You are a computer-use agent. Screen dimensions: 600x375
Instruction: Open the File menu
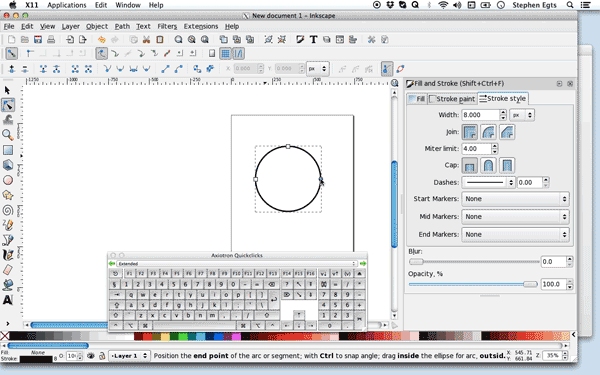point(9,26)
